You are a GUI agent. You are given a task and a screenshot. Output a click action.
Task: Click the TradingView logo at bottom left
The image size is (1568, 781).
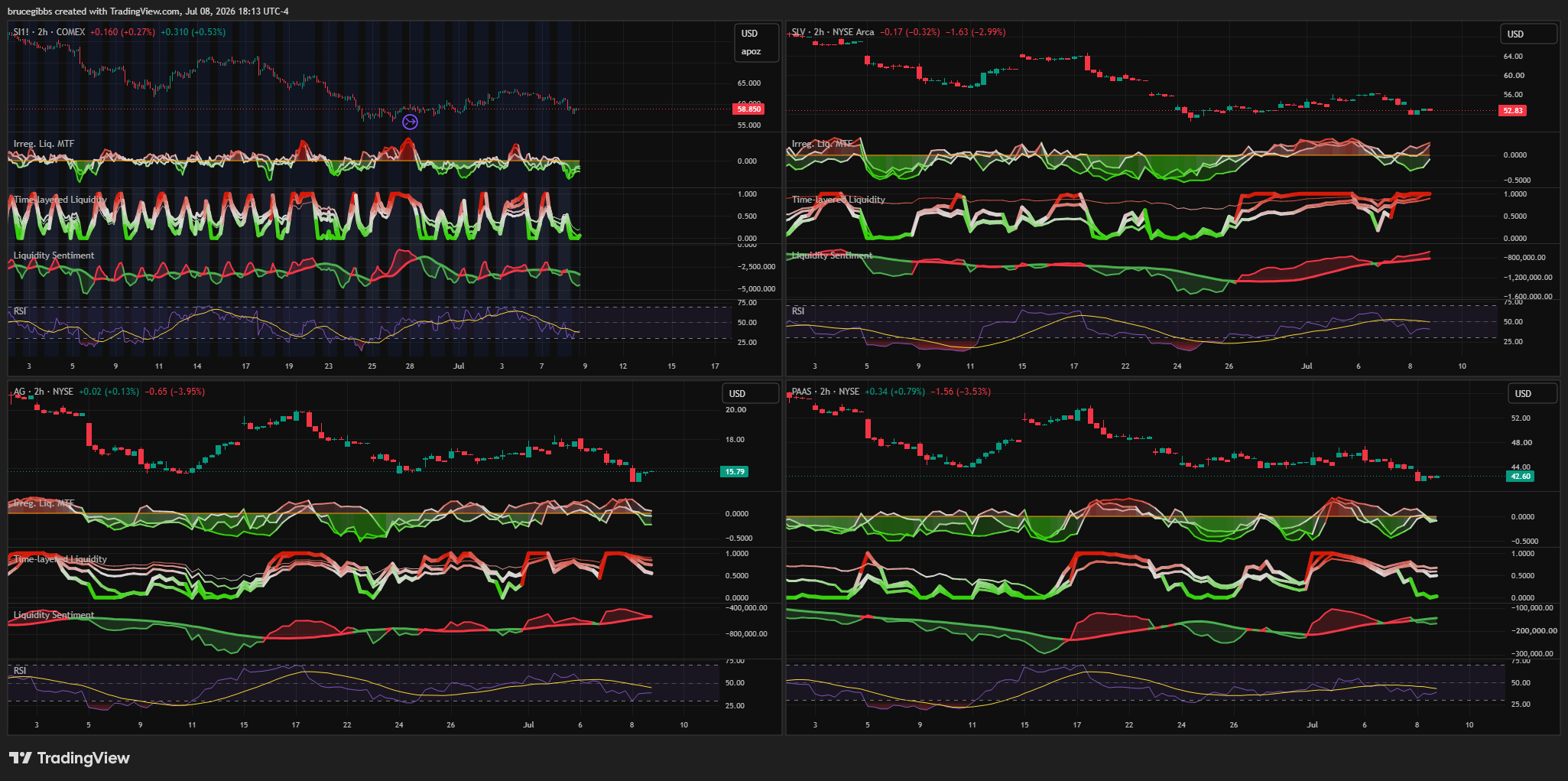click(x=70, y=758)
